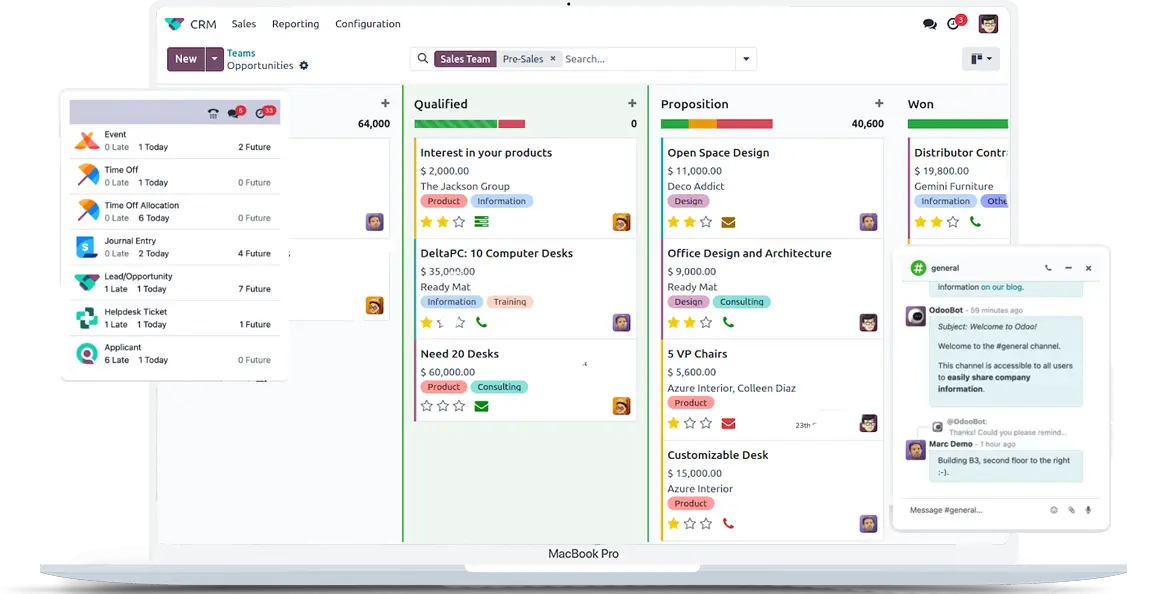Open the activities clock icon in top bar
This screenshot has width=1175, height=594.
[x=954, y=24]
